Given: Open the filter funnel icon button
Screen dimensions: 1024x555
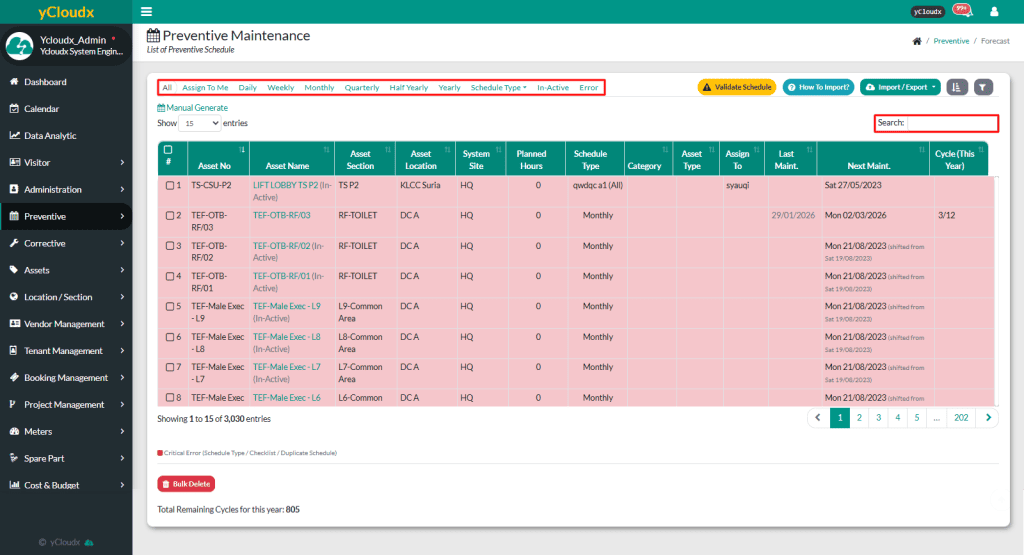Looking at the screenshot, I should pos(984,87).
